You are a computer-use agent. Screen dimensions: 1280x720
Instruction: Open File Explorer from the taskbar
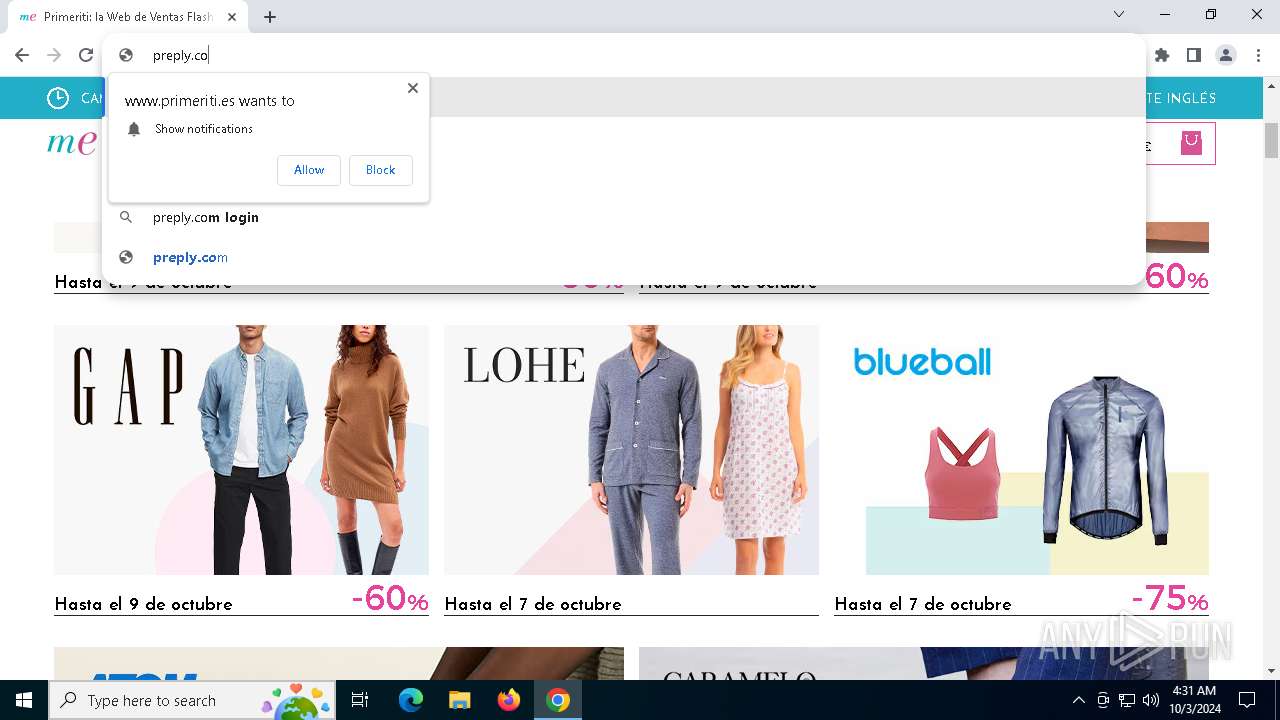(460, 700)
